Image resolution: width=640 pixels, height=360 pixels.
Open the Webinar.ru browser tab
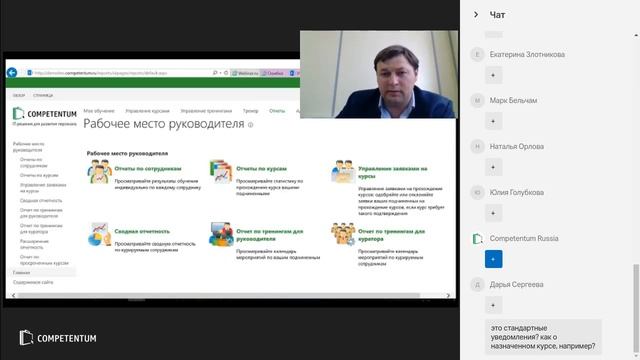[x=245, y=73]
